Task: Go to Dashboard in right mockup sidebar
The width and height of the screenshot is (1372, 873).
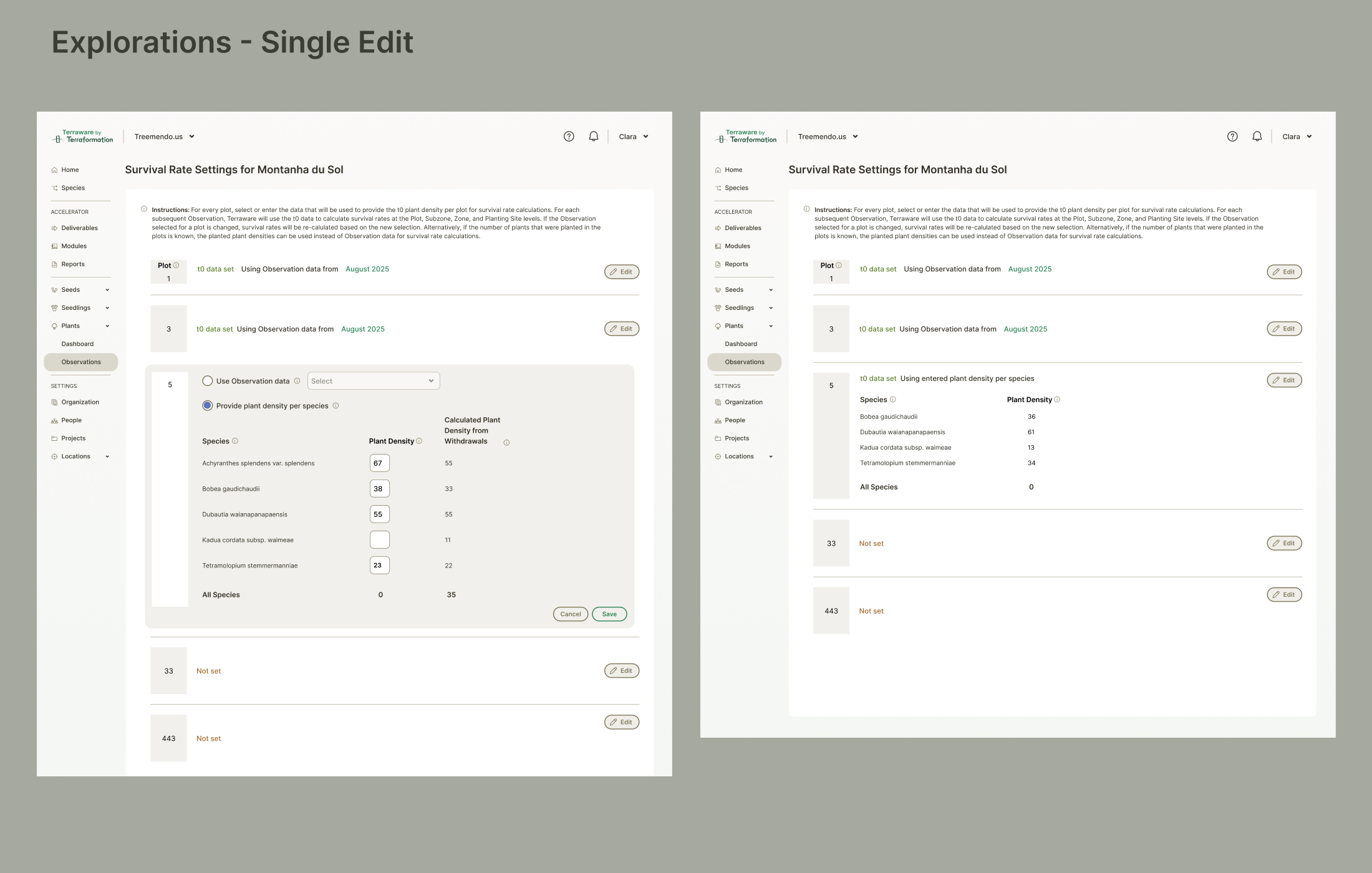Action: (741, 344)
